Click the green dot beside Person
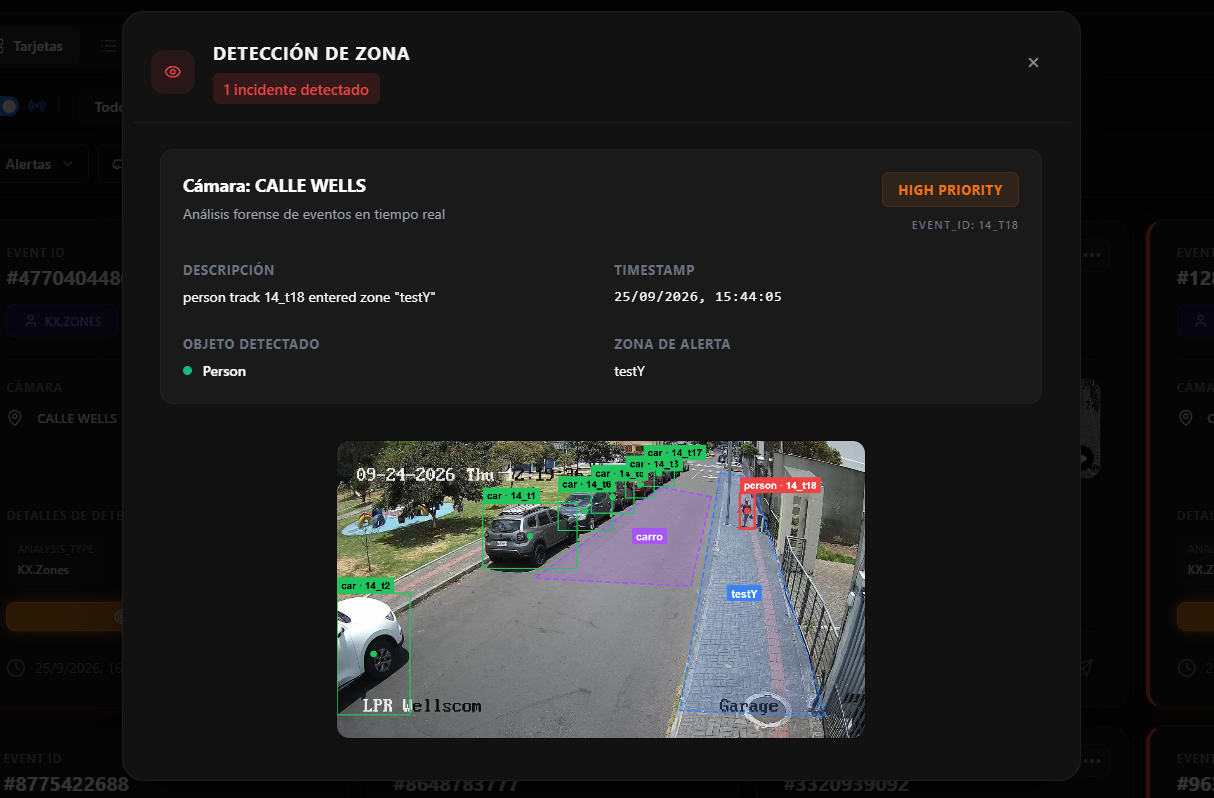The image size is (1214, 798). coord(187,371)
